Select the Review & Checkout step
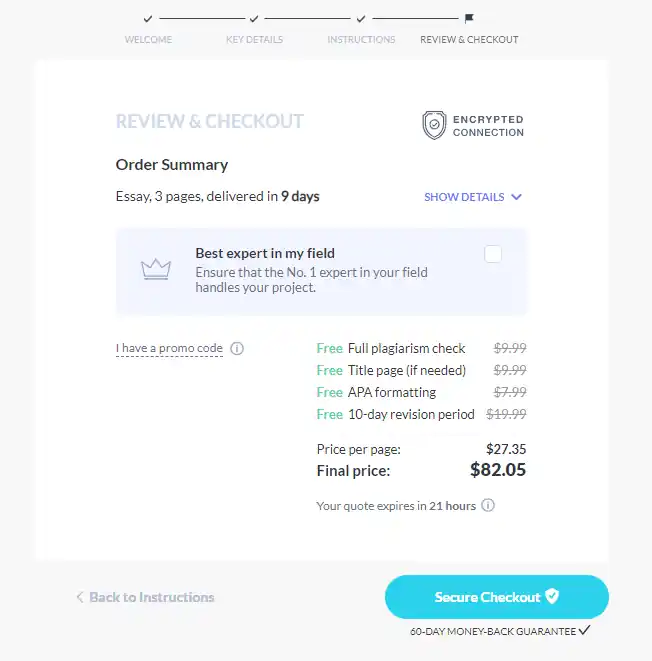652x661 pixels. click(x=469, y=40)
